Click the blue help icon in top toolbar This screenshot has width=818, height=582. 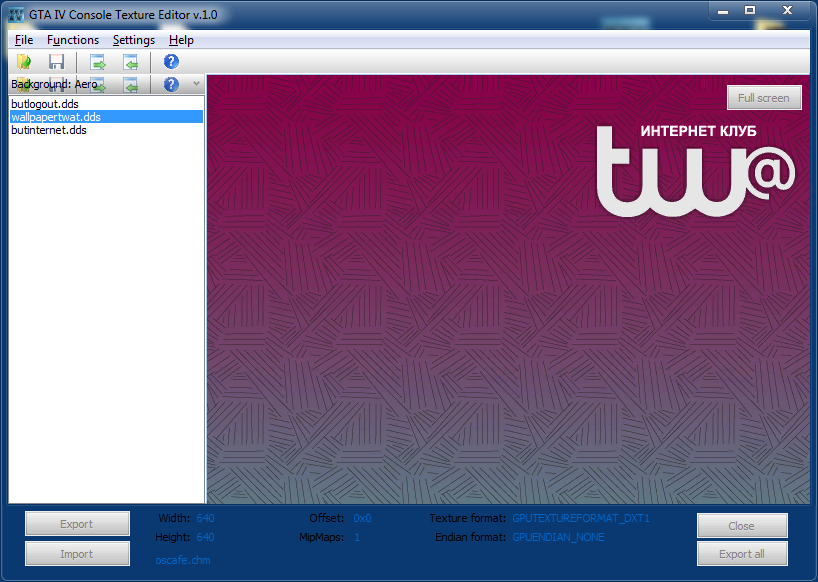tap(171, 62)
